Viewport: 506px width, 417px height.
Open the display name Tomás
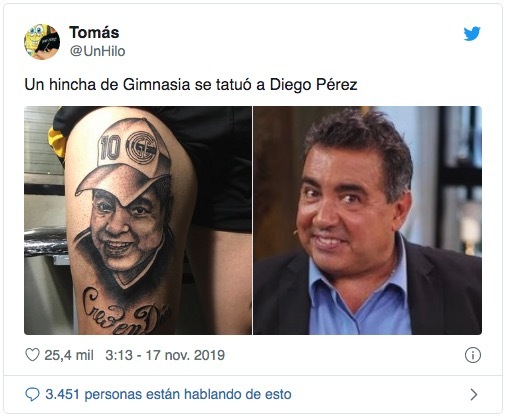(94, 33)
